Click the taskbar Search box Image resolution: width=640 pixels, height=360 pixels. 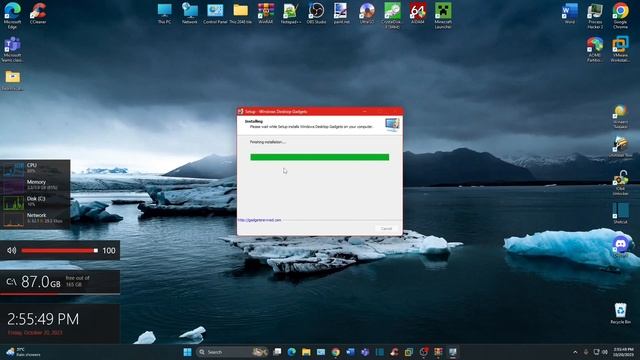[232, 352]
